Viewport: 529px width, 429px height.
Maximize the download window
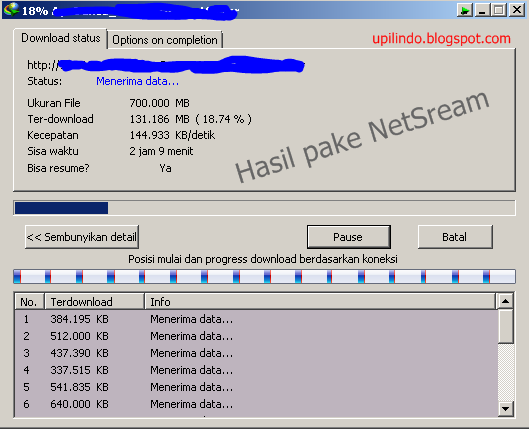[499, 10]
